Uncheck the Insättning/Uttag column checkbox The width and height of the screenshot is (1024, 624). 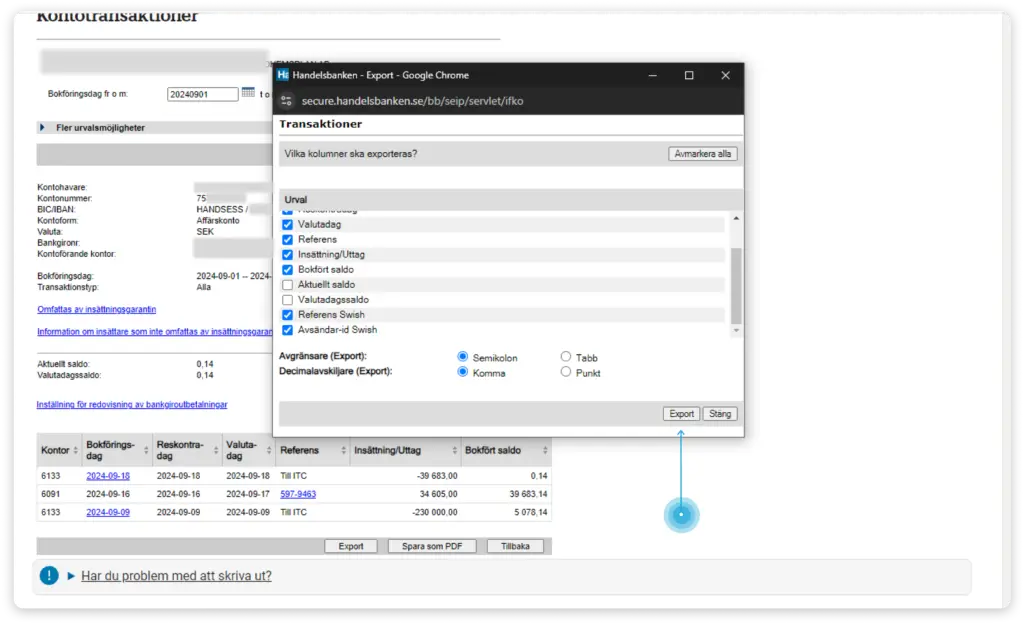287,255
